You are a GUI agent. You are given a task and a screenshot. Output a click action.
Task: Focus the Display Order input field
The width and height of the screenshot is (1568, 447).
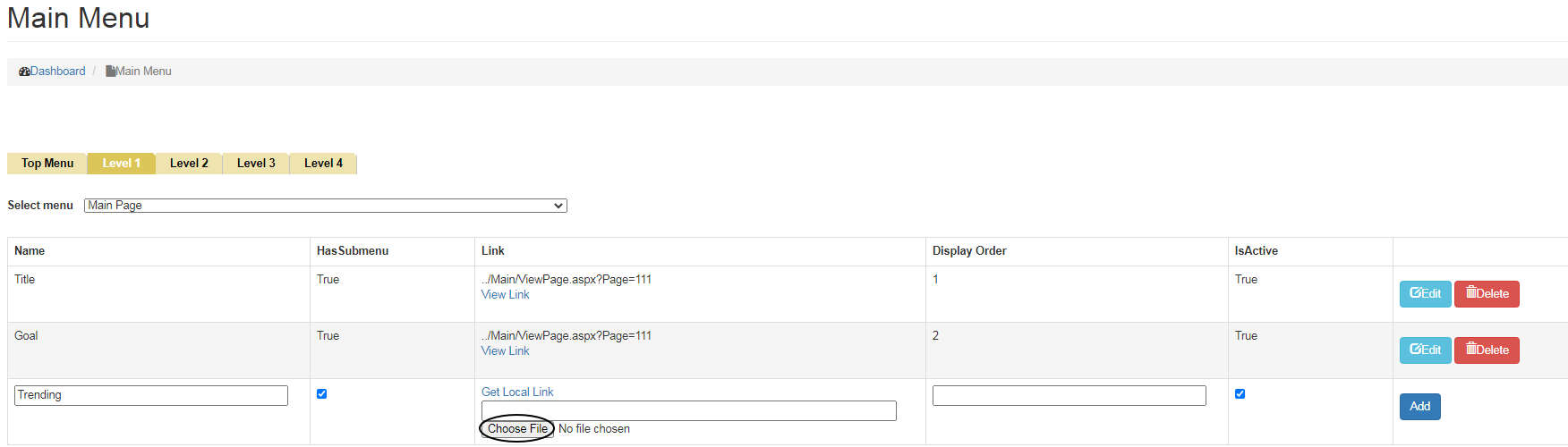tap(1069, 395)
